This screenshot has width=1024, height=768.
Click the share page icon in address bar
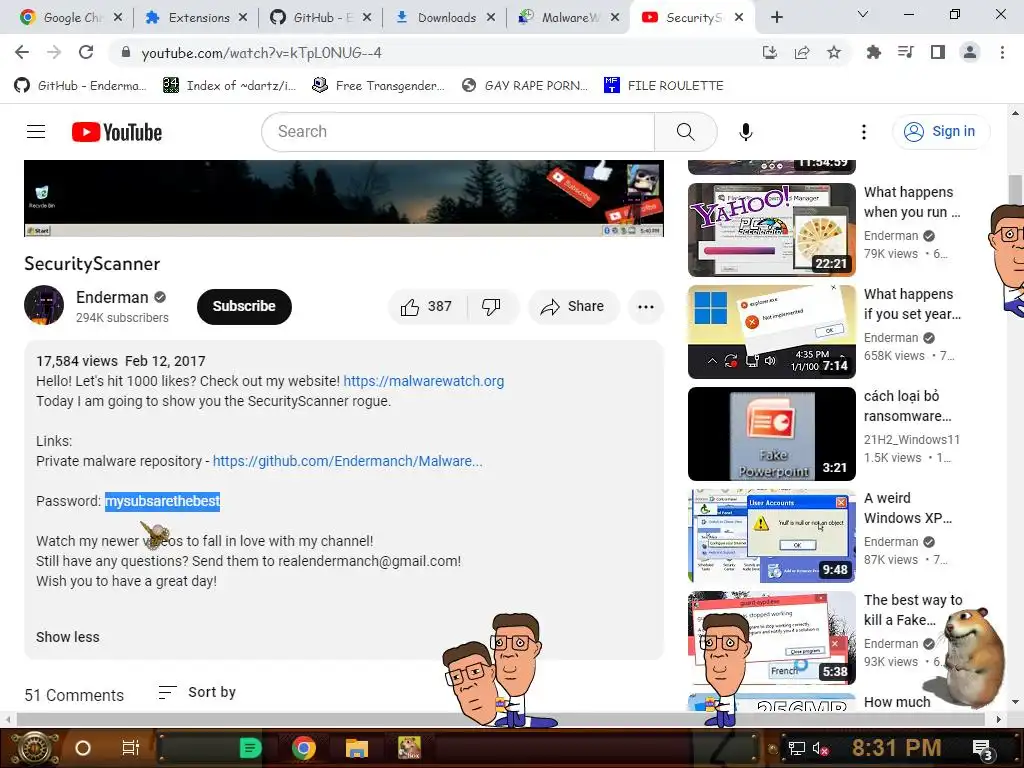click(x=802, y=52)
